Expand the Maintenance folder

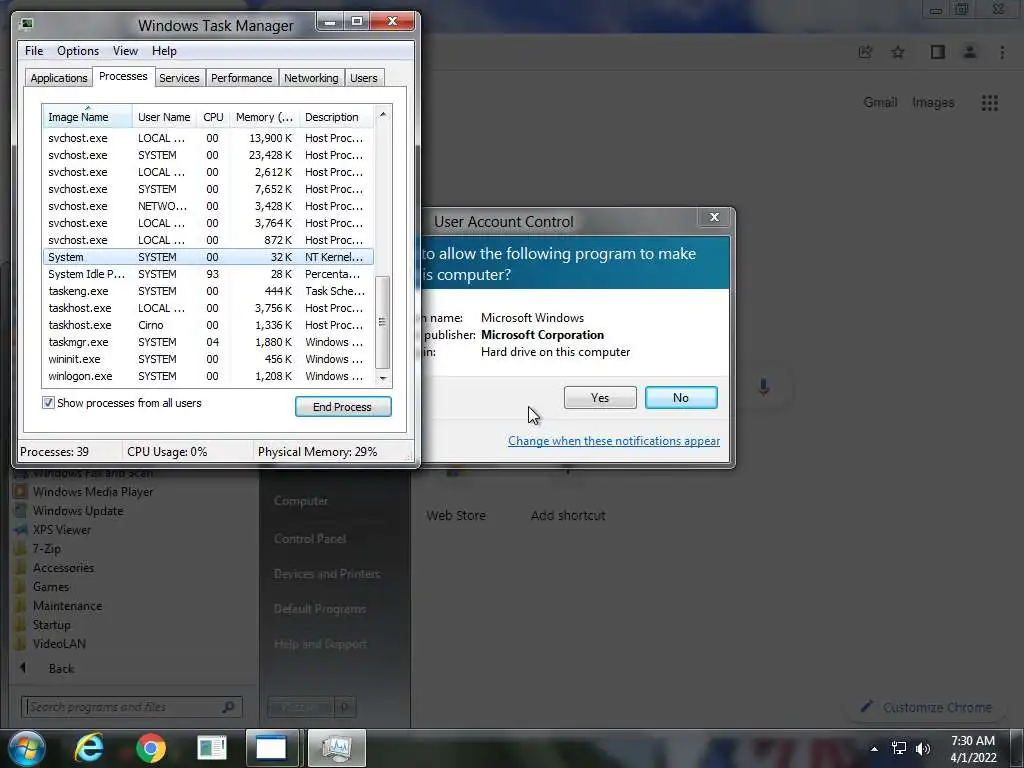click(67, 605)
